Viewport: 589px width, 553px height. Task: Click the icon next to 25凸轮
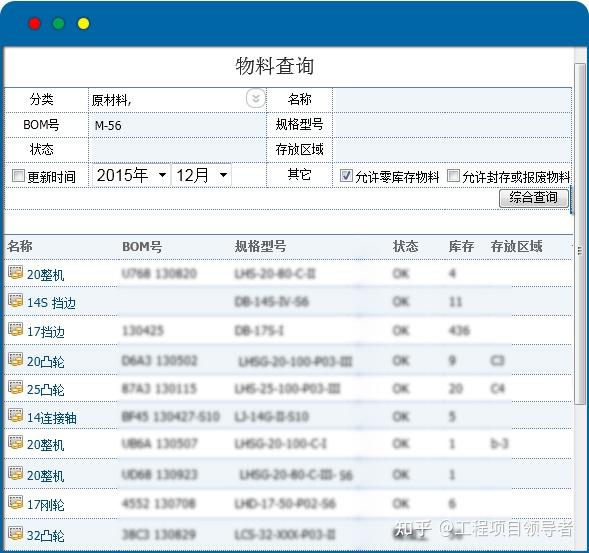pos(15,387)
